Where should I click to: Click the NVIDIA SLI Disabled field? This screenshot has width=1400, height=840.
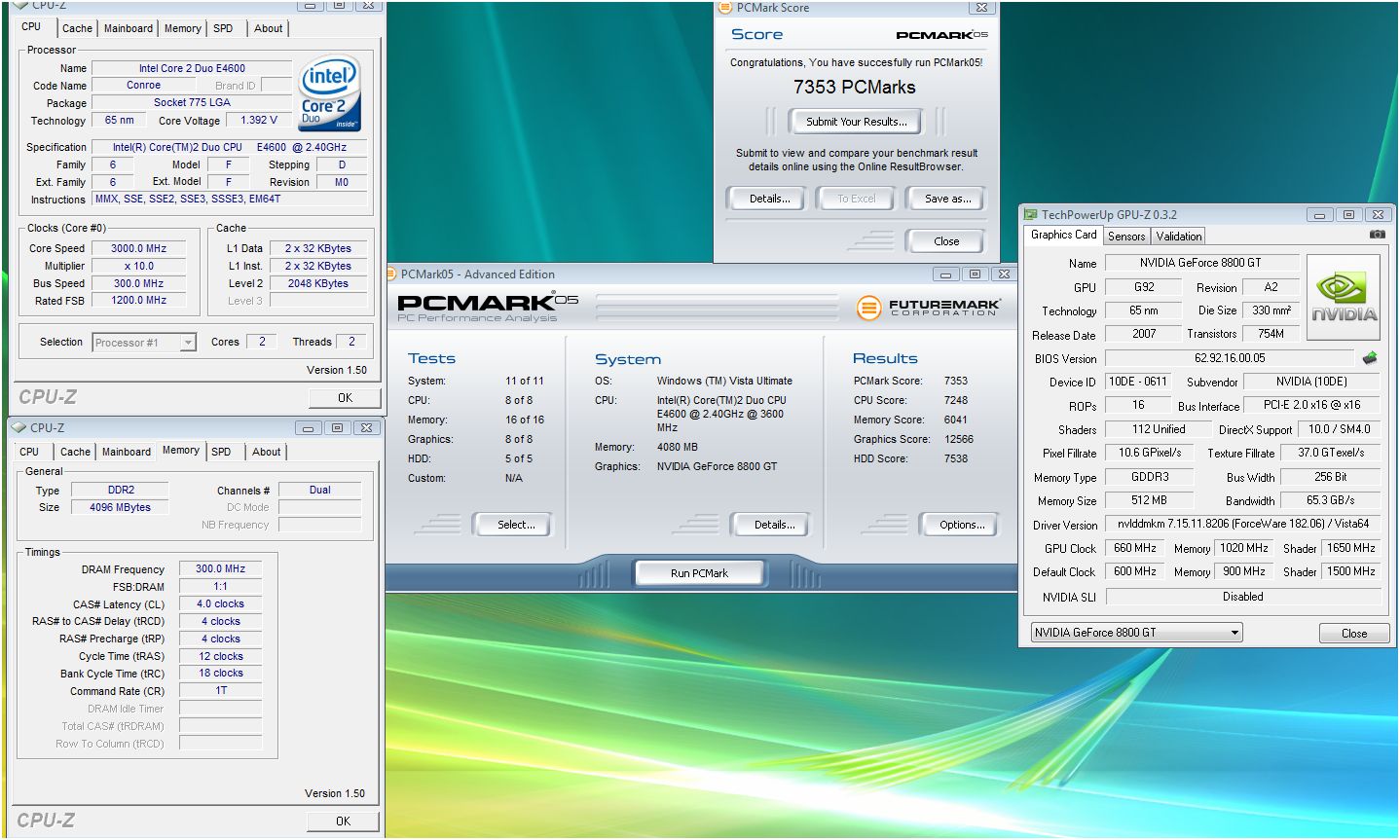(x=1242, y=597)
